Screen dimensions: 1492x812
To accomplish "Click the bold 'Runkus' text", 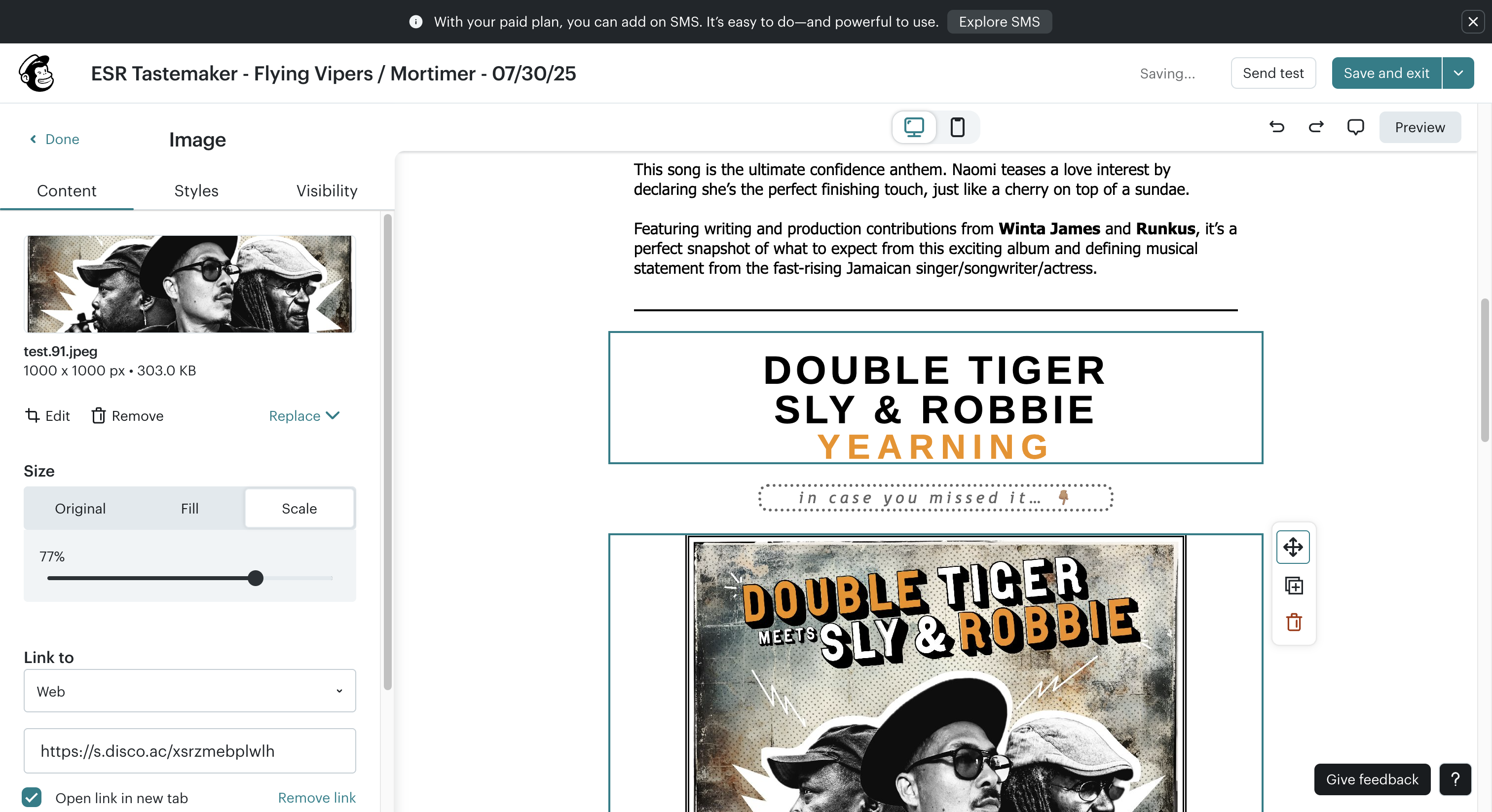I will click(1165, 229).
